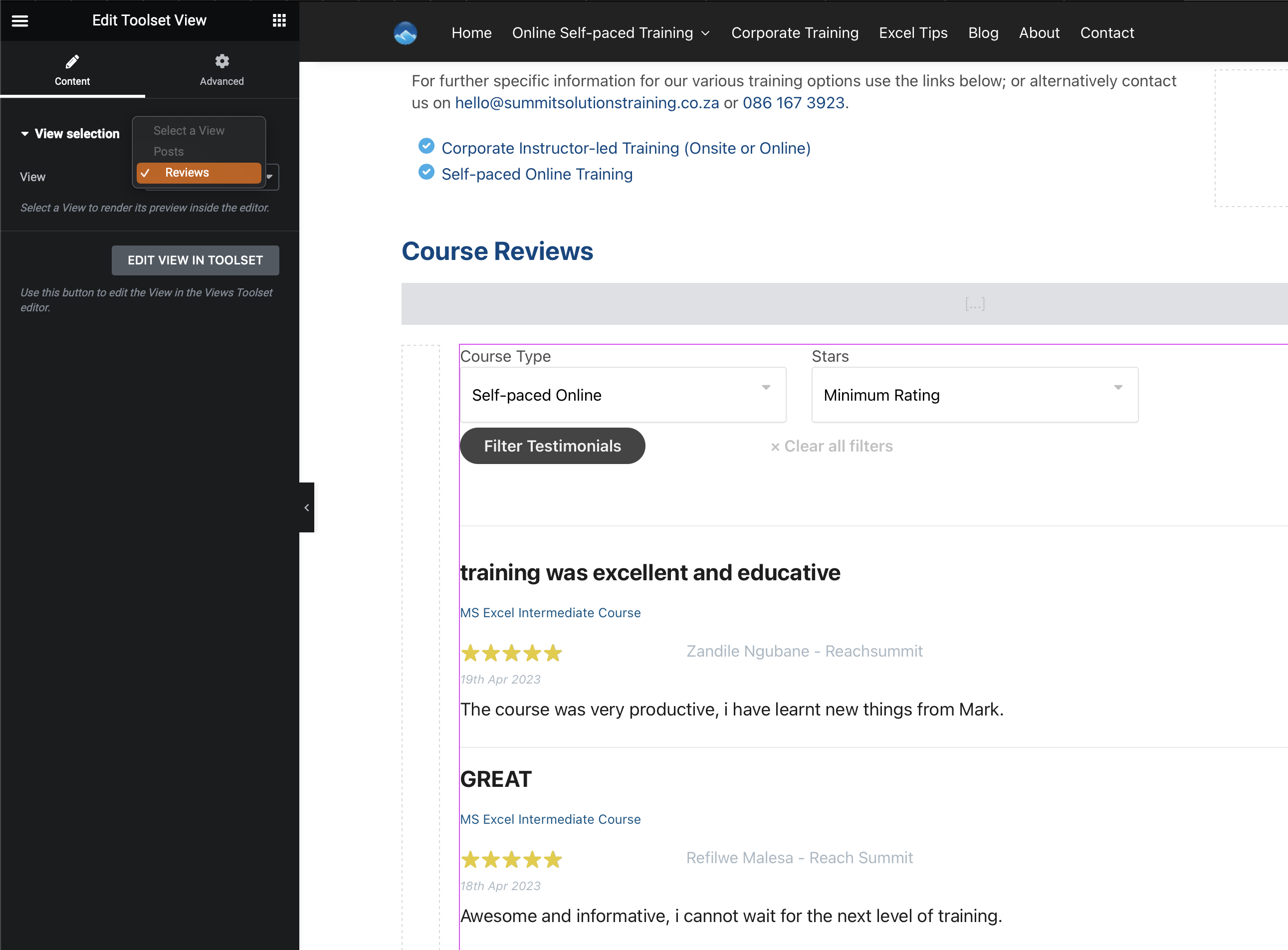Click the star rating under Refilwe's review
This screenshot has height=950, width=1288.
(511, 859)
